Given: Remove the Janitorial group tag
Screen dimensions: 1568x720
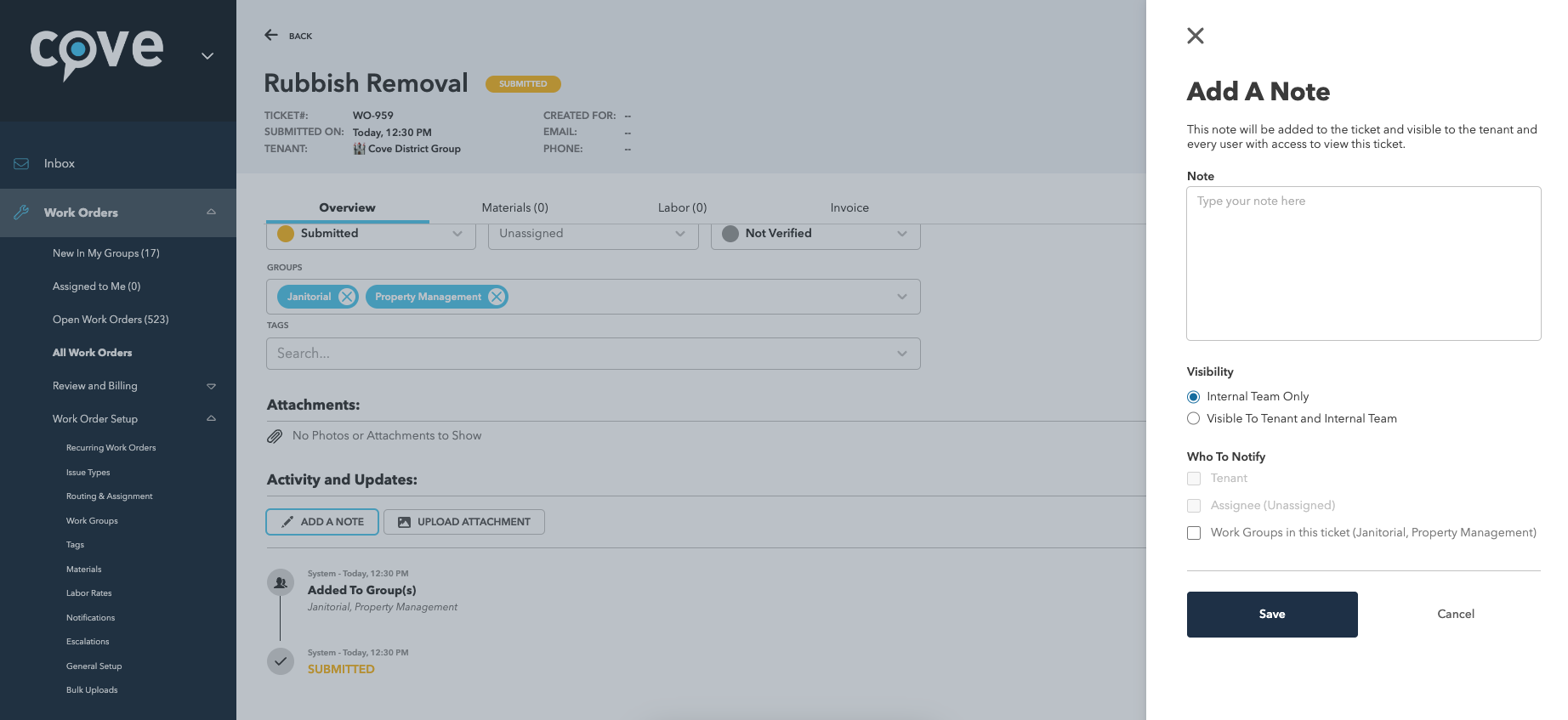Looking at the screenshot, I should pos(347,297).
